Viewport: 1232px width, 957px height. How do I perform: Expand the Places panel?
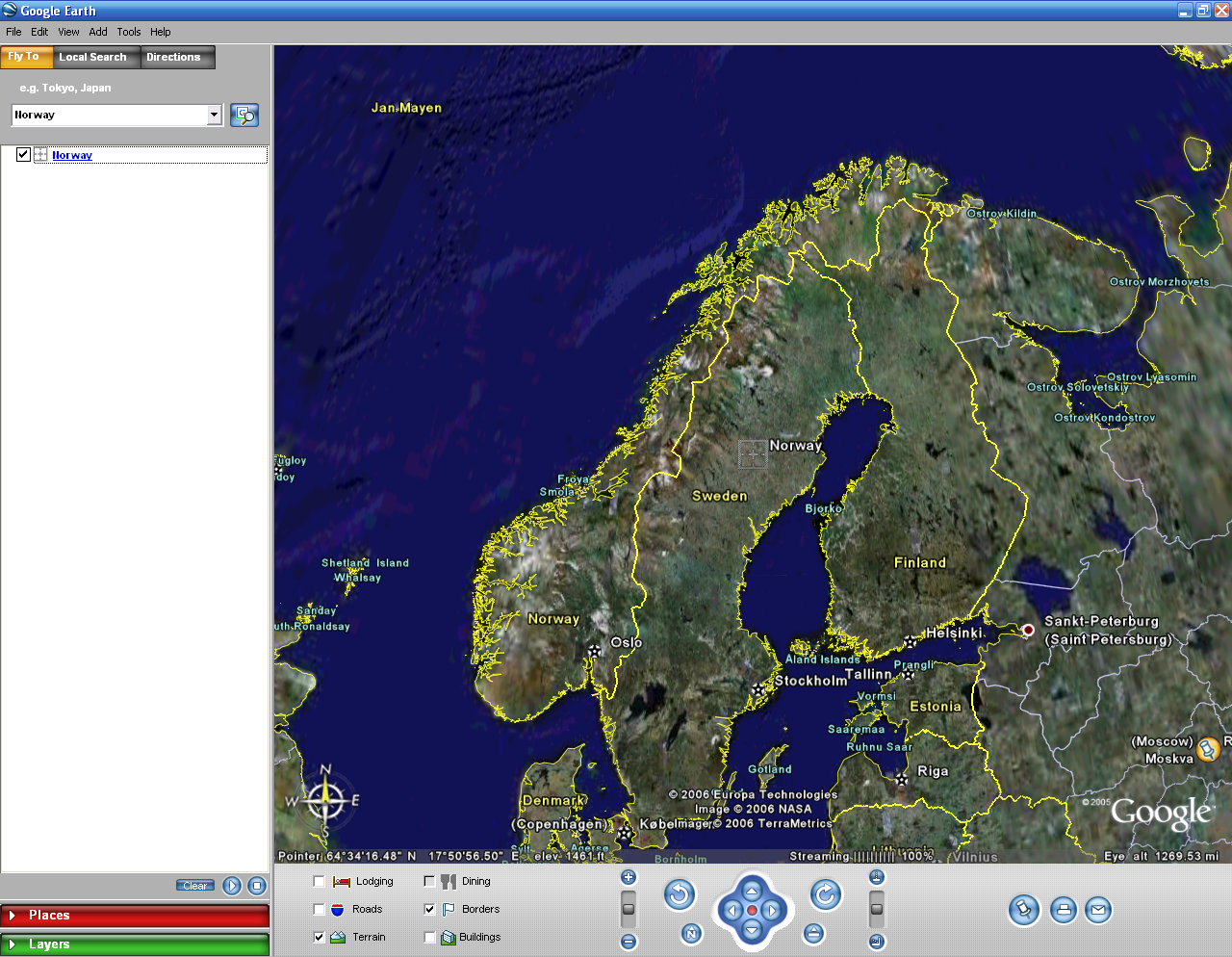[x=135, y=916]
